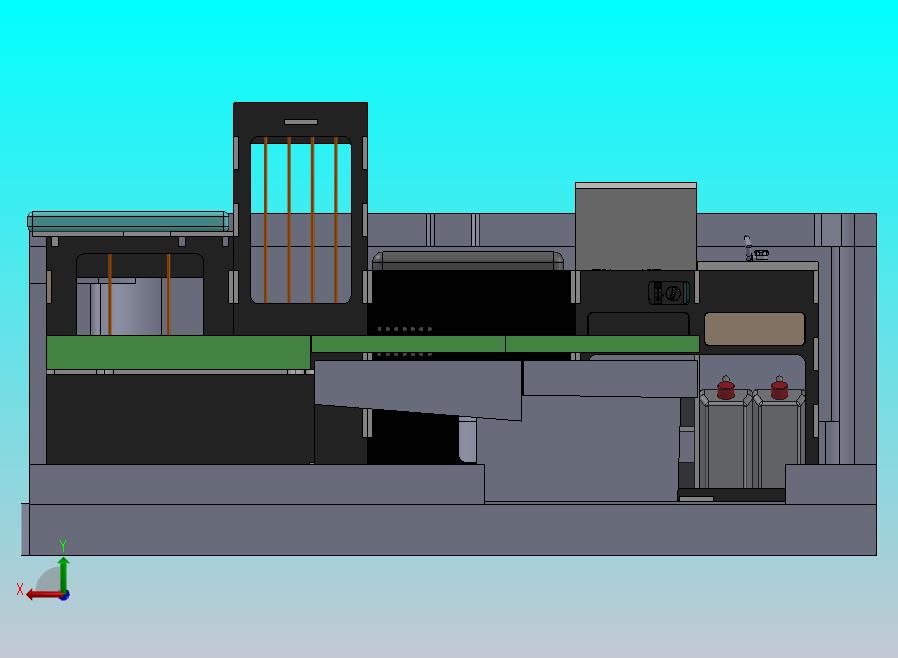Click the rounded gray cover in the middle
Image resolution: width=898 pixels, height=658 pixels.
click(467, 260)
